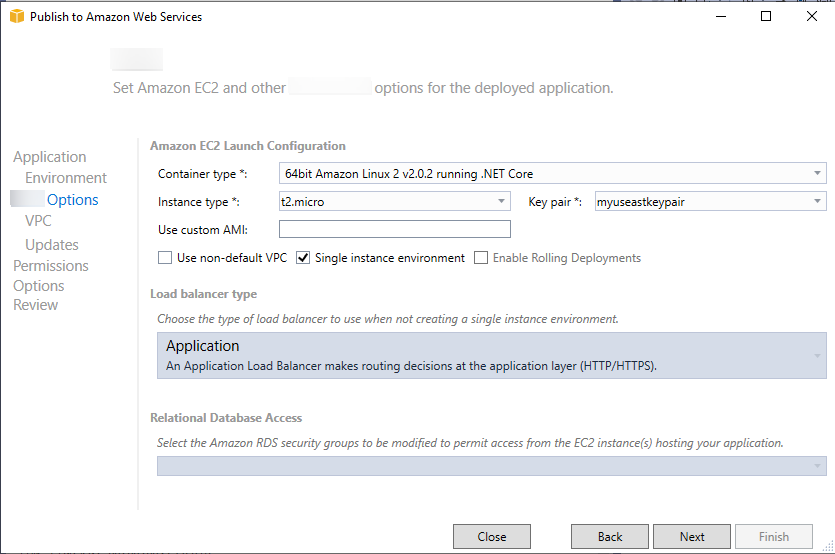Screen dimensions: 835x554
Task: Navigate to the Updates step
Action: click(x=52, y=245)
